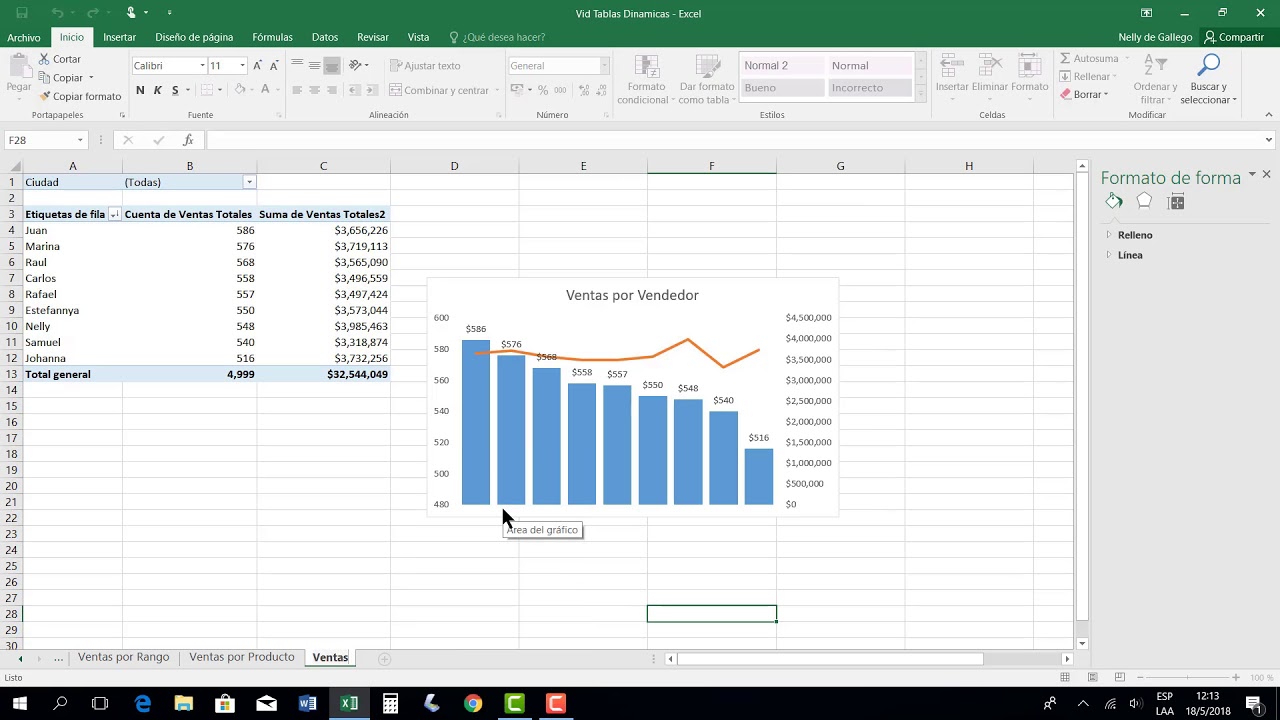Open Ventas por Producto sheet tab
The image size is (1280, 720).
tap(242, 657)
